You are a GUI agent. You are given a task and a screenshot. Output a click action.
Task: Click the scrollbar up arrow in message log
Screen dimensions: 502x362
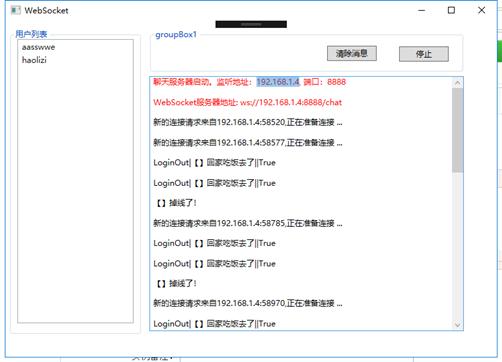tap(458, 83)
